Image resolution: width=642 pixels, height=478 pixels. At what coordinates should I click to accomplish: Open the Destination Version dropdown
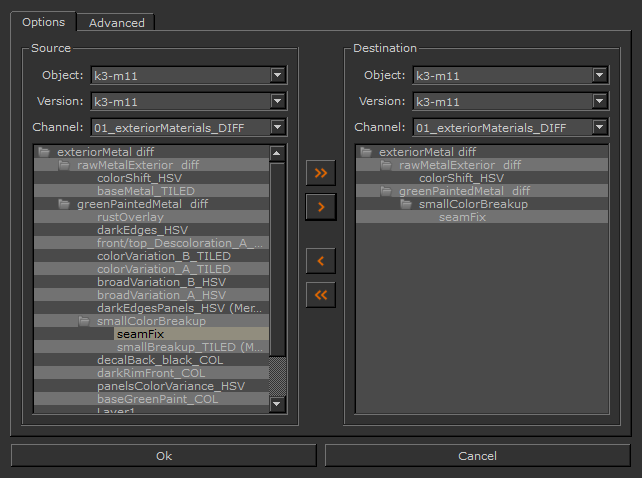[x=599, y=101]
